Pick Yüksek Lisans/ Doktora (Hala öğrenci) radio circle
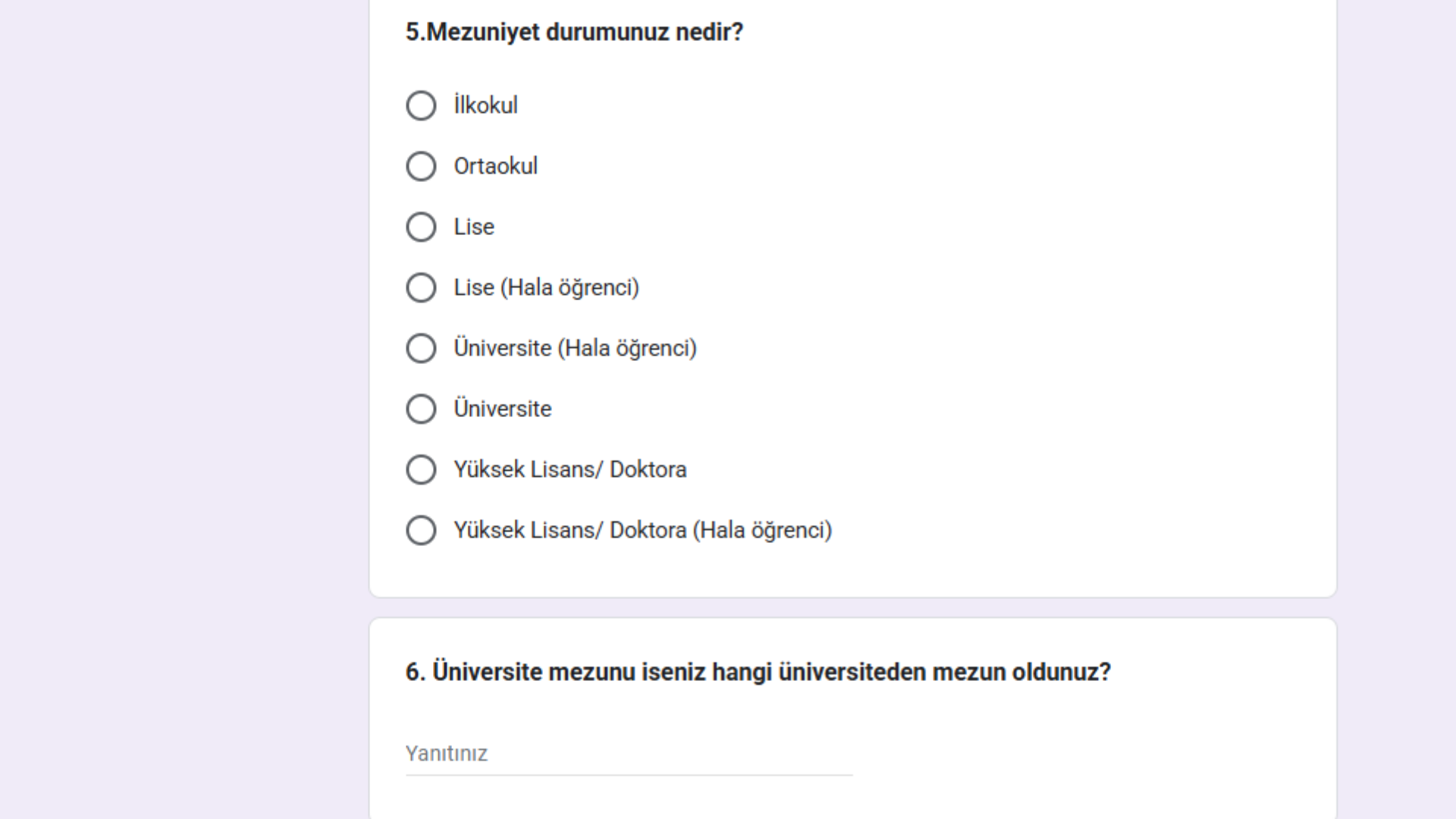Viewport: 1456px width, 819px height. [x=421, y=530]
